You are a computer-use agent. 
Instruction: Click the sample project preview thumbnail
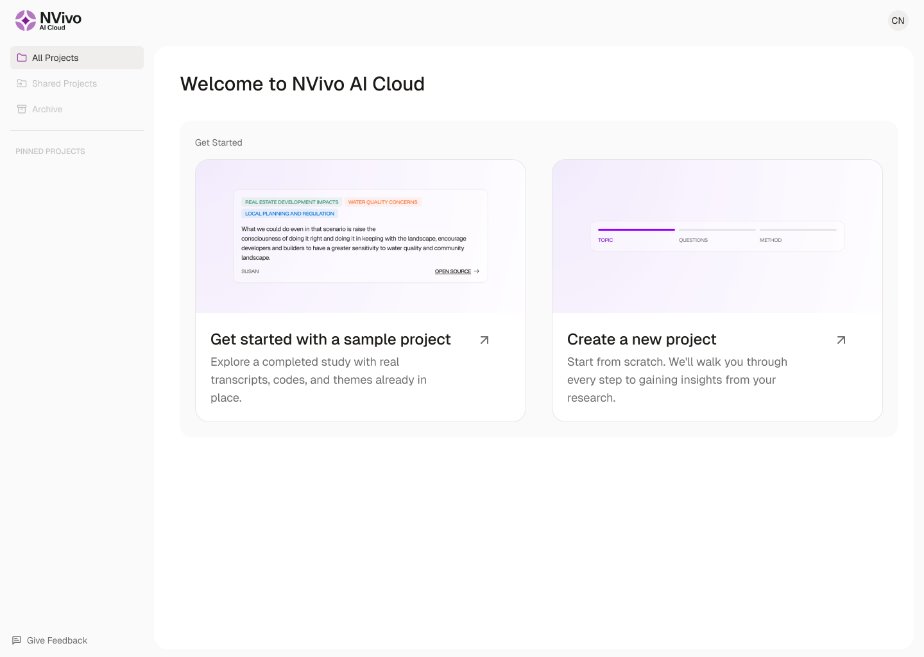click(360, 236)
